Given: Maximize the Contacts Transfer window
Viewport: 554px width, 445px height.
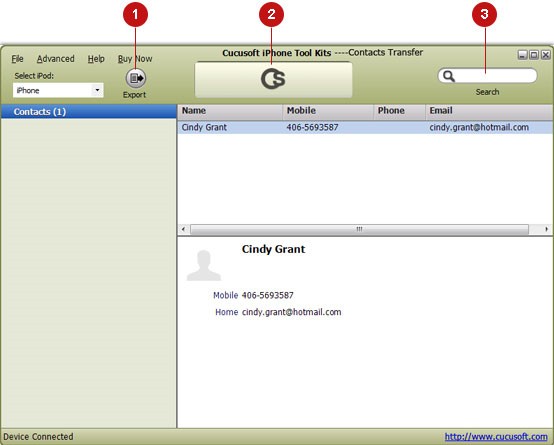Looking at the screenshot, I should click(534, 55).
